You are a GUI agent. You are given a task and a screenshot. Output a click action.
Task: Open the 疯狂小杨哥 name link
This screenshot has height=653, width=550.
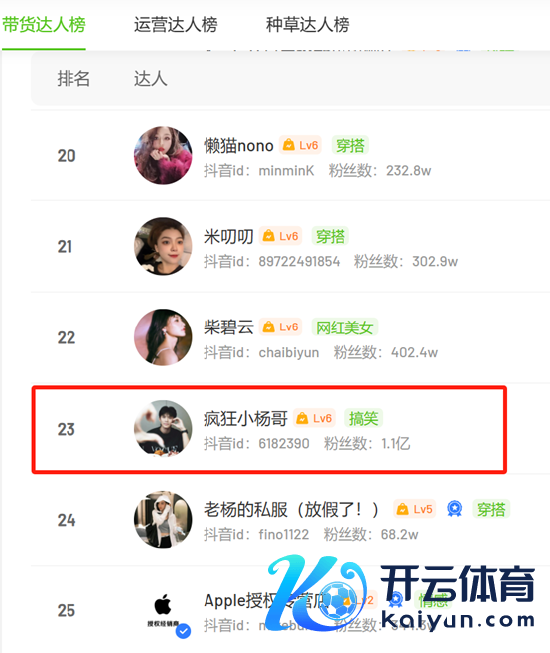click(x=246, y=419)
